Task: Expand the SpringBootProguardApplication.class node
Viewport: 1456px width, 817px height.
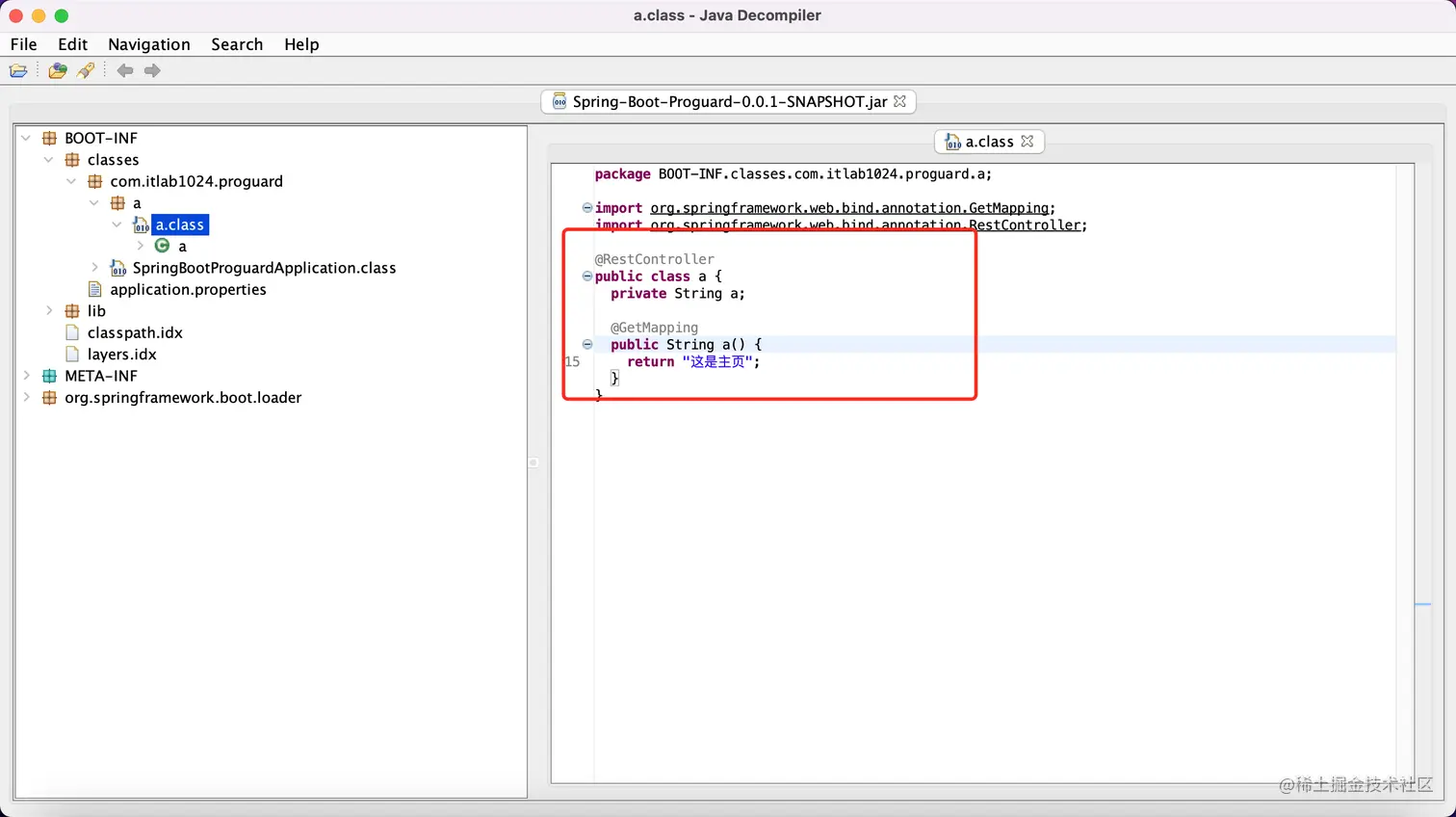Action: pos(94,268)
